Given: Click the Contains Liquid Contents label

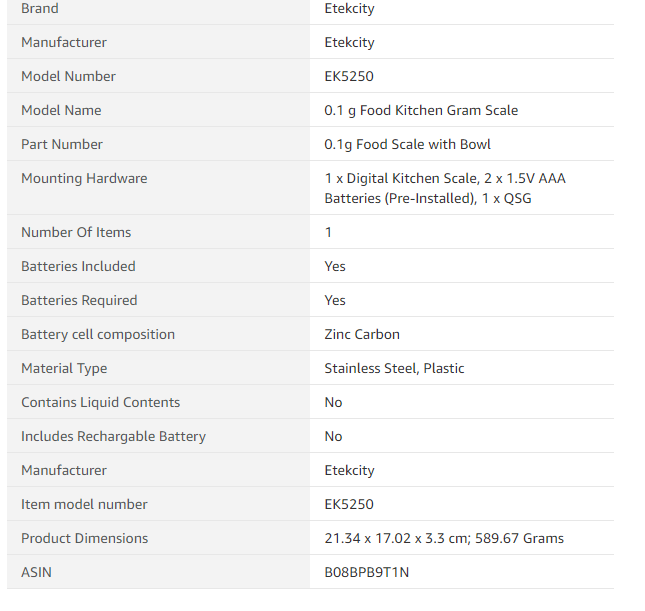Looking at the screenshot, I should tap(100, 402).
